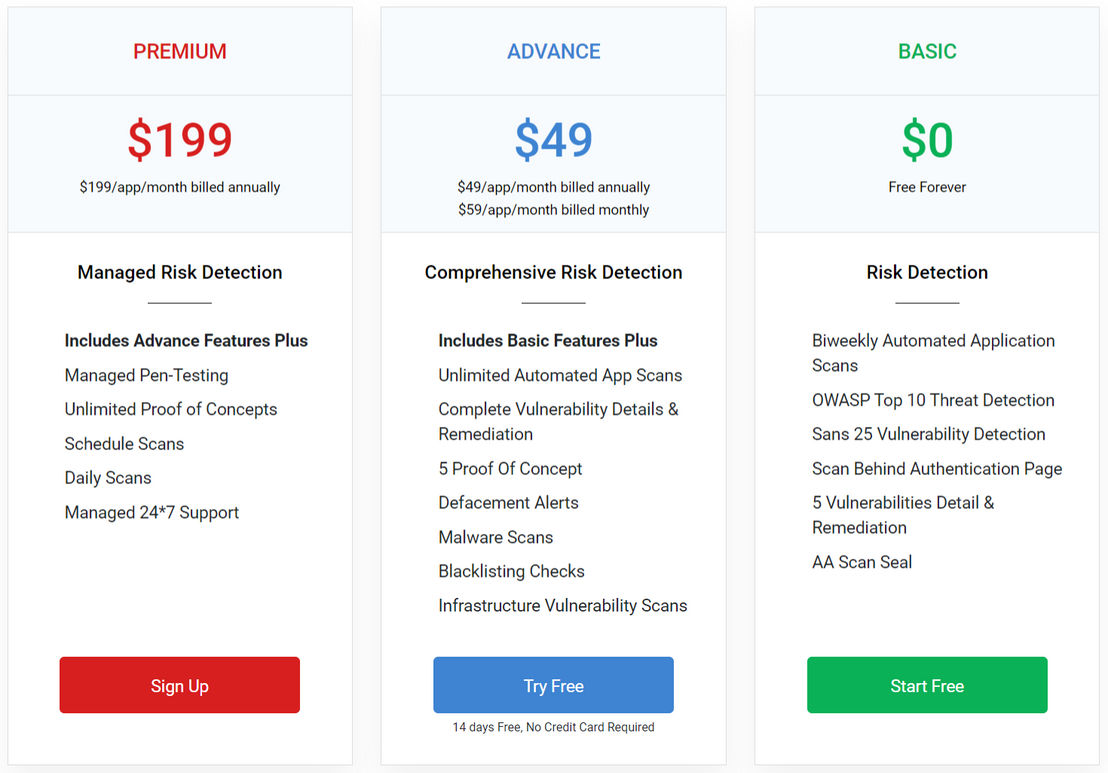The height and width of the screenshot is (773, 1108).
Task: Click Comprehensive Risk Detection title
Action: coord(553,272)
